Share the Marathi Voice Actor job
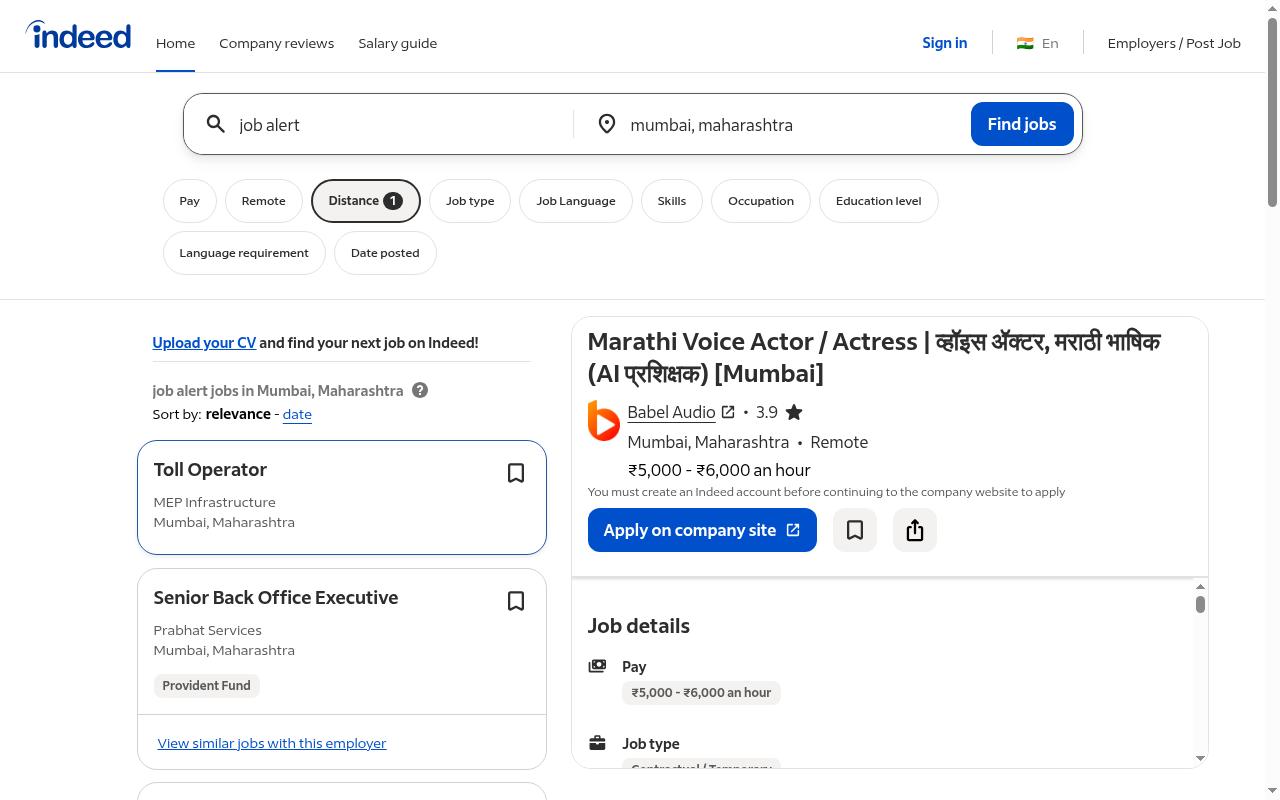 [x=915, y=530]
